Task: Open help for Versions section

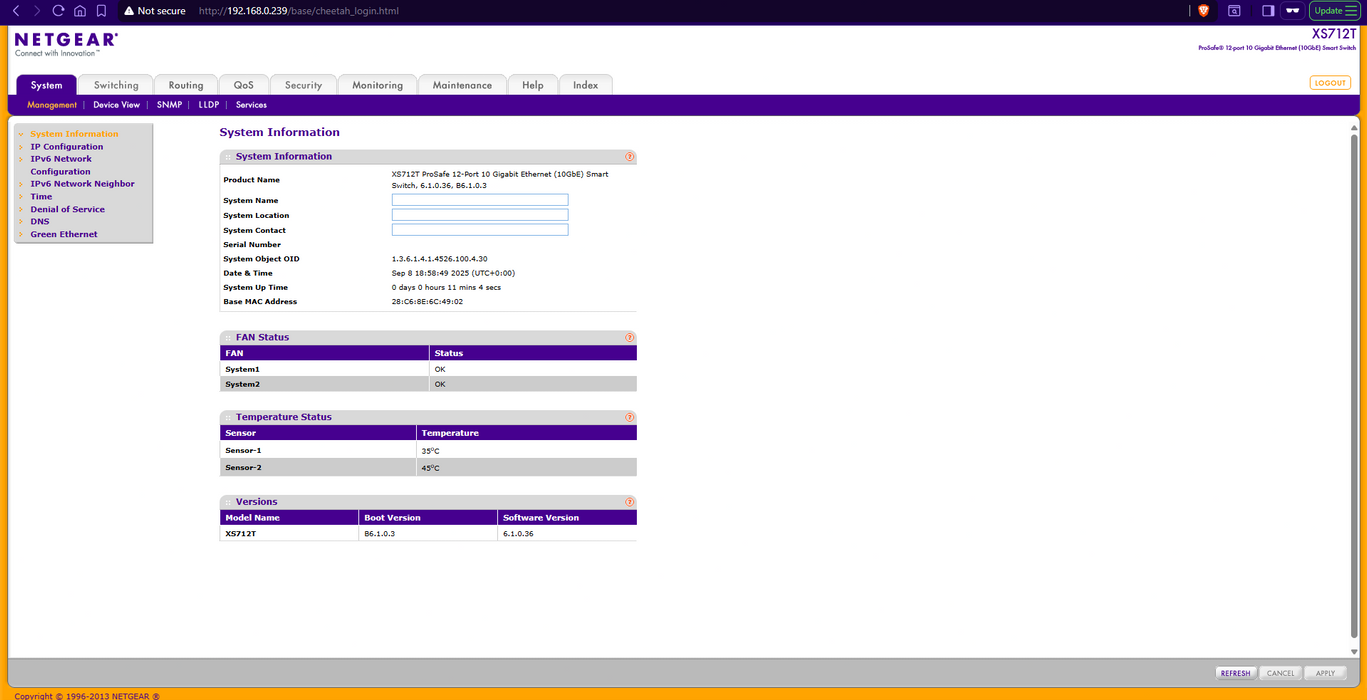Action: click(x=629, y=502)
